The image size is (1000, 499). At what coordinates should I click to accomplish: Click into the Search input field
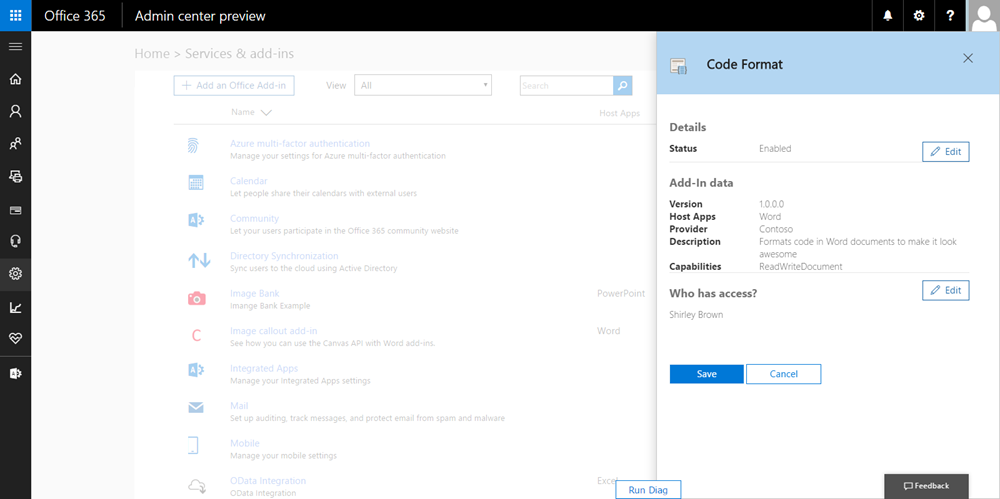click(566, 86)
